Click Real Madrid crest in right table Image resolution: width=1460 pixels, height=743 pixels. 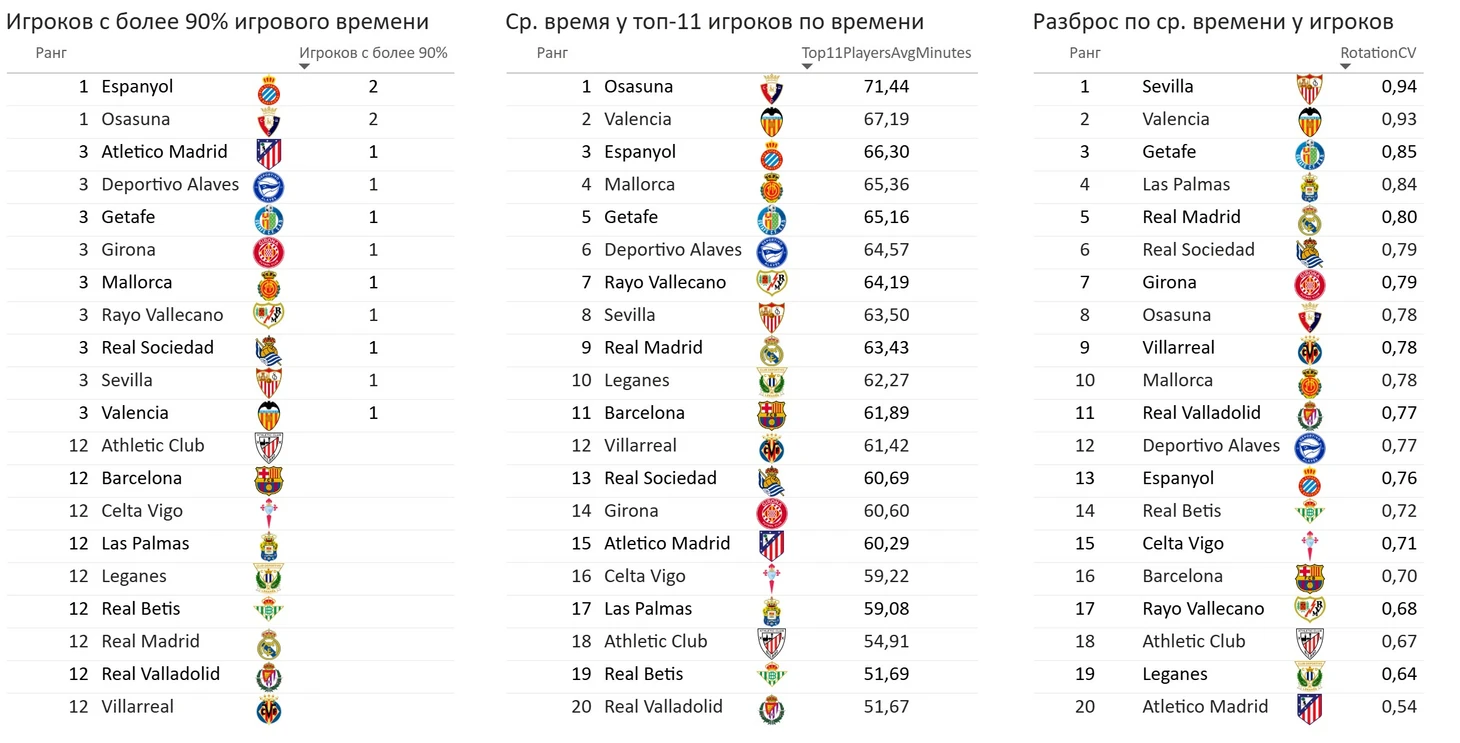1309,220
